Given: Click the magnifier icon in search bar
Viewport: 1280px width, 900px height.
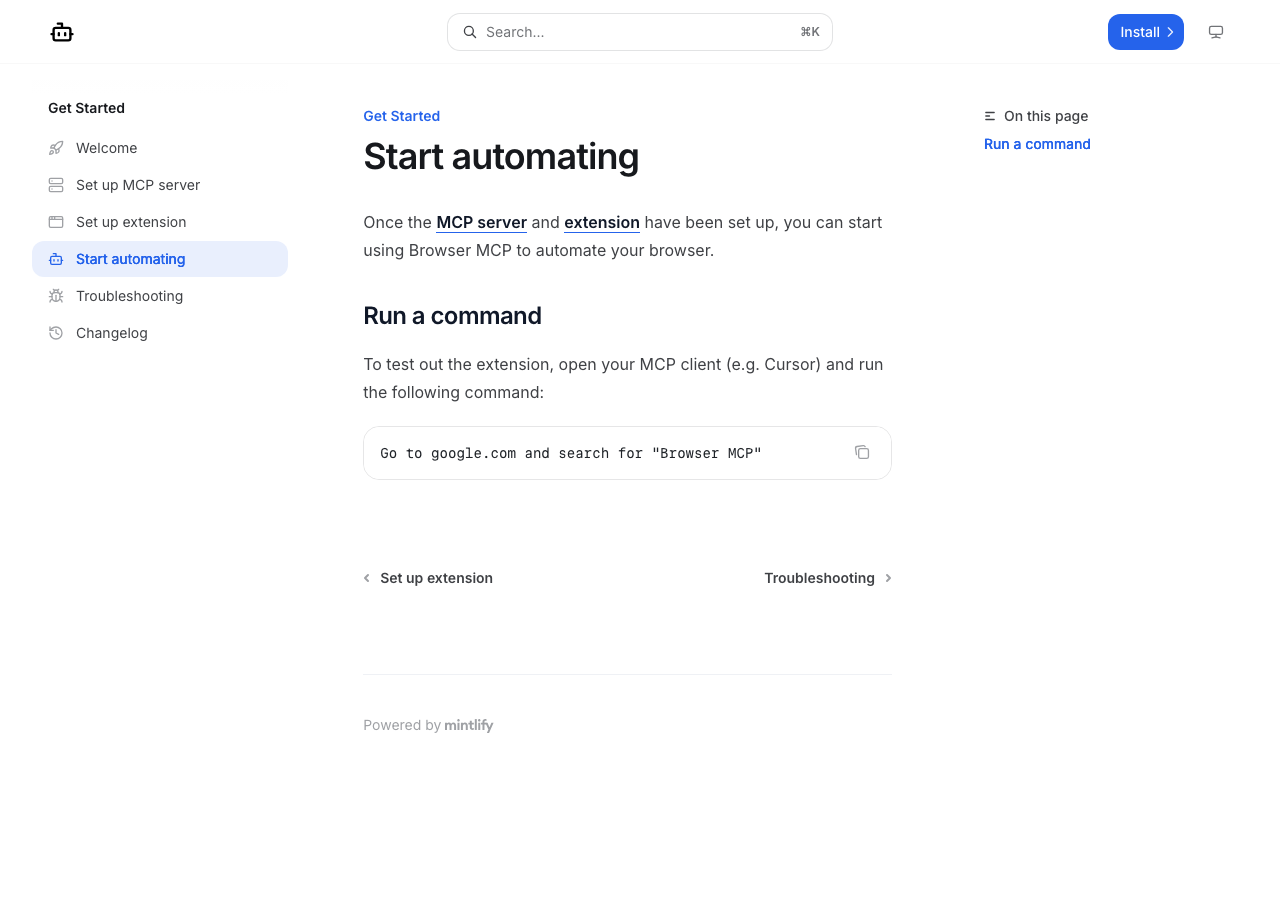Looking at the screenshot, I should (470, 32).
